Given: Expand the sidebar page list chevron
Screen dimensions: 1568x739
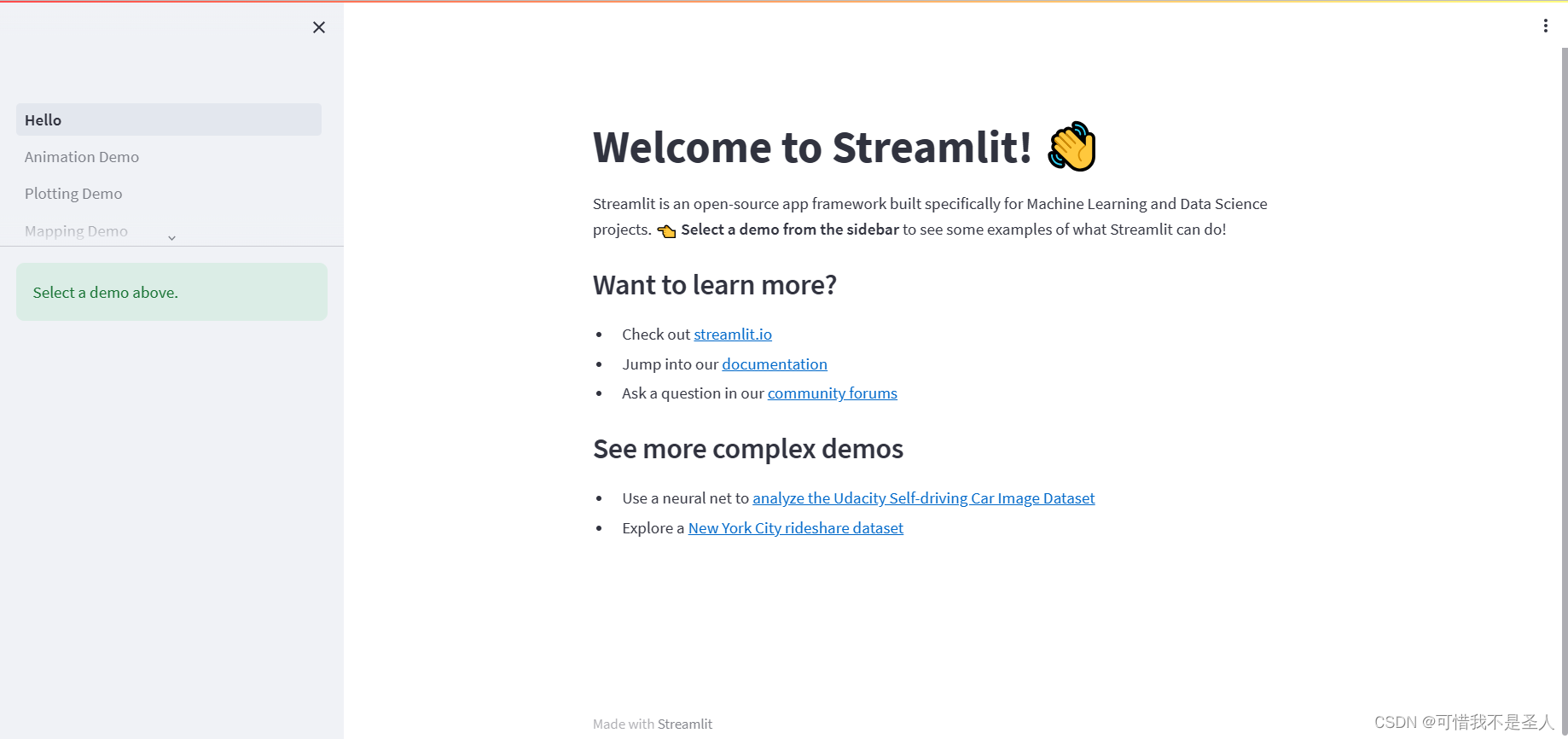Looking at the screenshot, I should 171,238.
